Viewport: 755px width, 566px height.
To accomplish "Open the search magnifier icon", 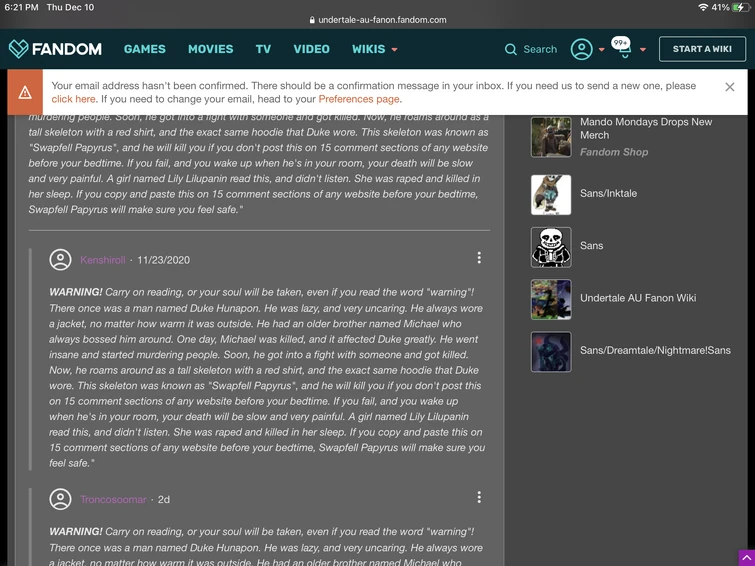I will pyautogui.click(x=510, y=50).
